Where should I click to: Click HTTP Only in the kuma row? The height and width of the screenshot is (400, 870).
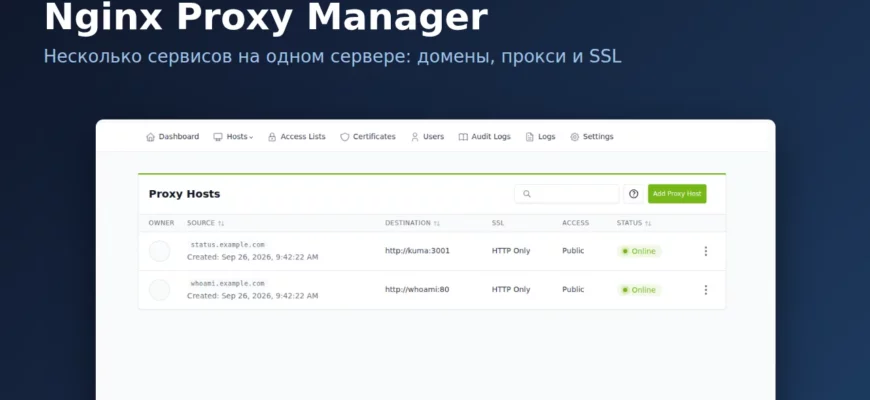[511, 251]
